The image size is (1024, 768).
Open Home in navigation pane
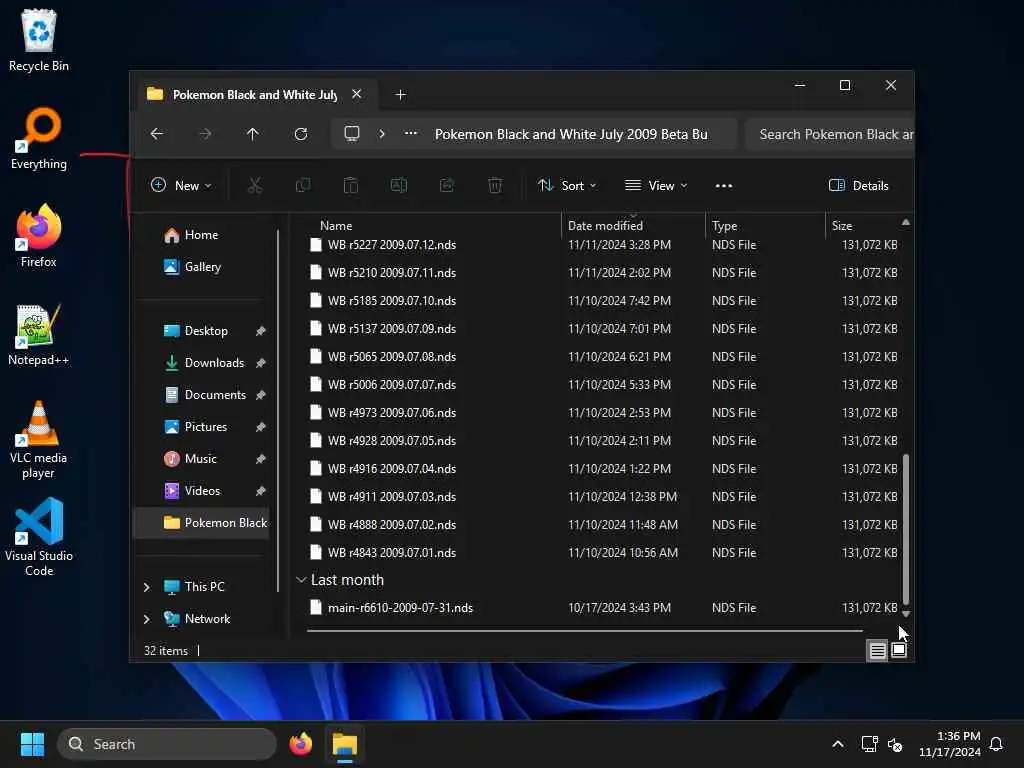pos(201,235)
